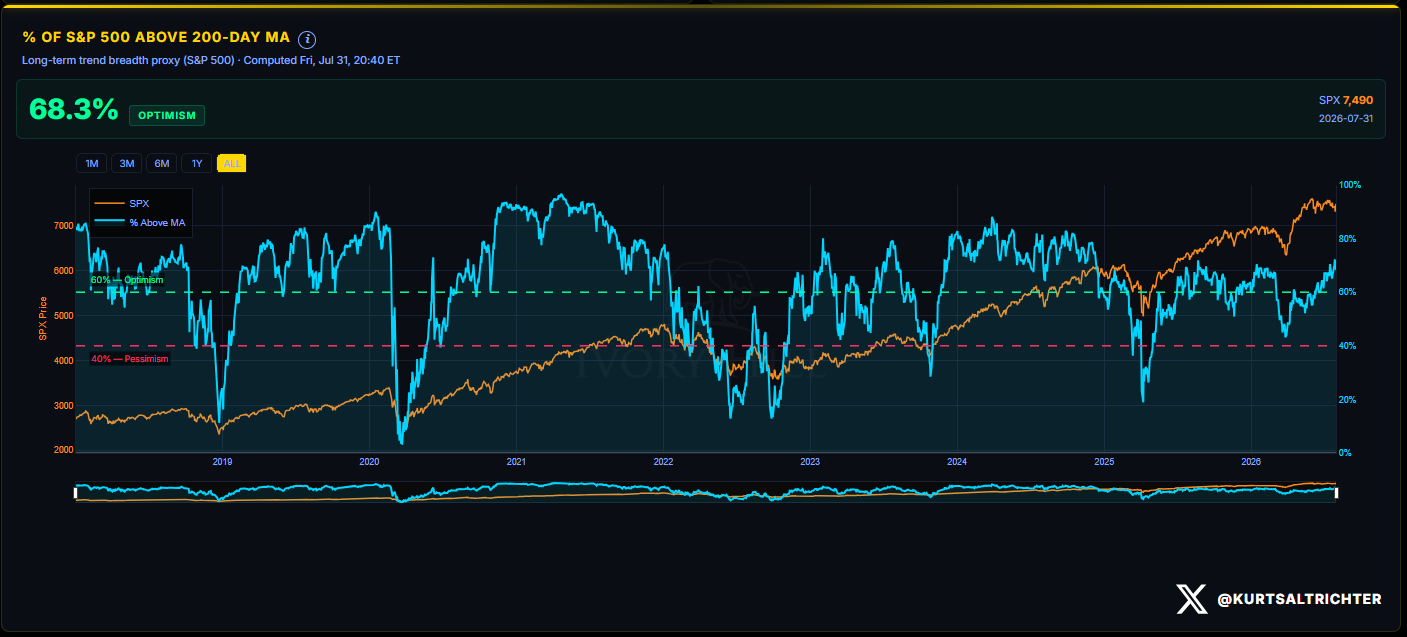Screen dimensions: 1407x637
Task: Click the SPX 7,490 price label
Action: 1346,100
